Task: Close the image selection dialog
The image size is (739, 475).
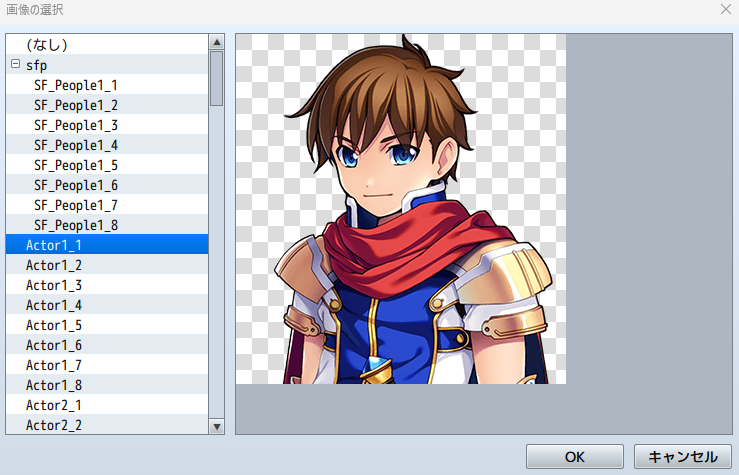Action: [x=724, y=8]
